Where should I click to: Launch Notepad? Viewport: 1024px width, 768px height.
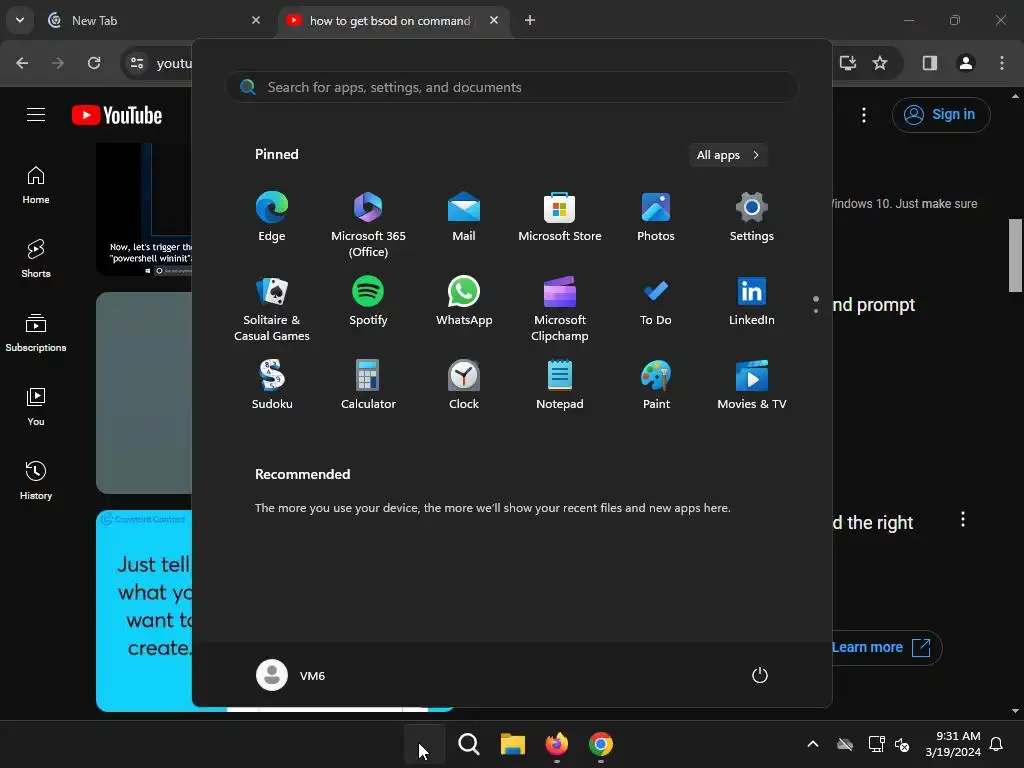560,385
